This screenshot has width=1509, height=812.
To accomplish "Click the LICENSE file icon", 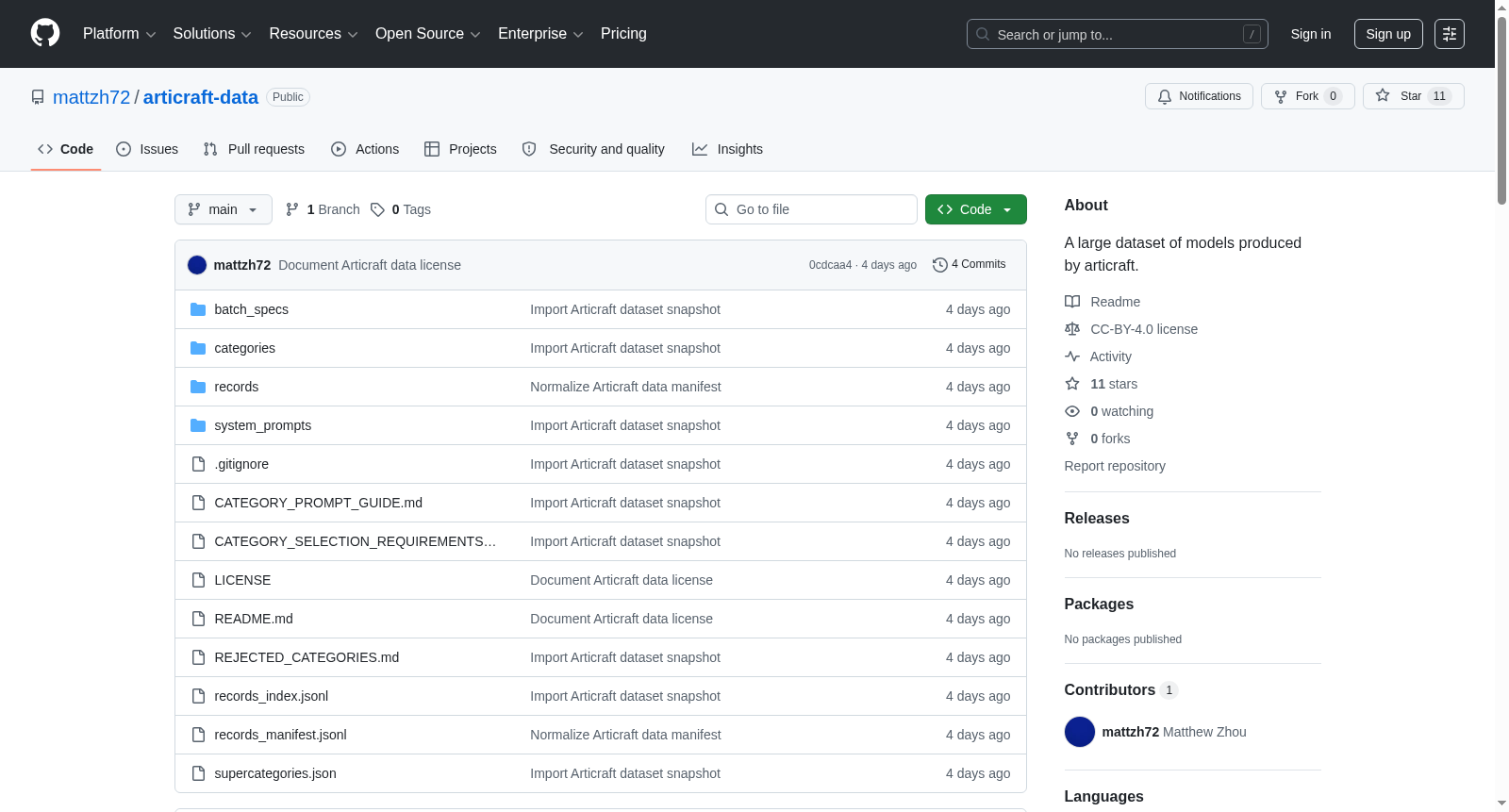I will (198, 580).
